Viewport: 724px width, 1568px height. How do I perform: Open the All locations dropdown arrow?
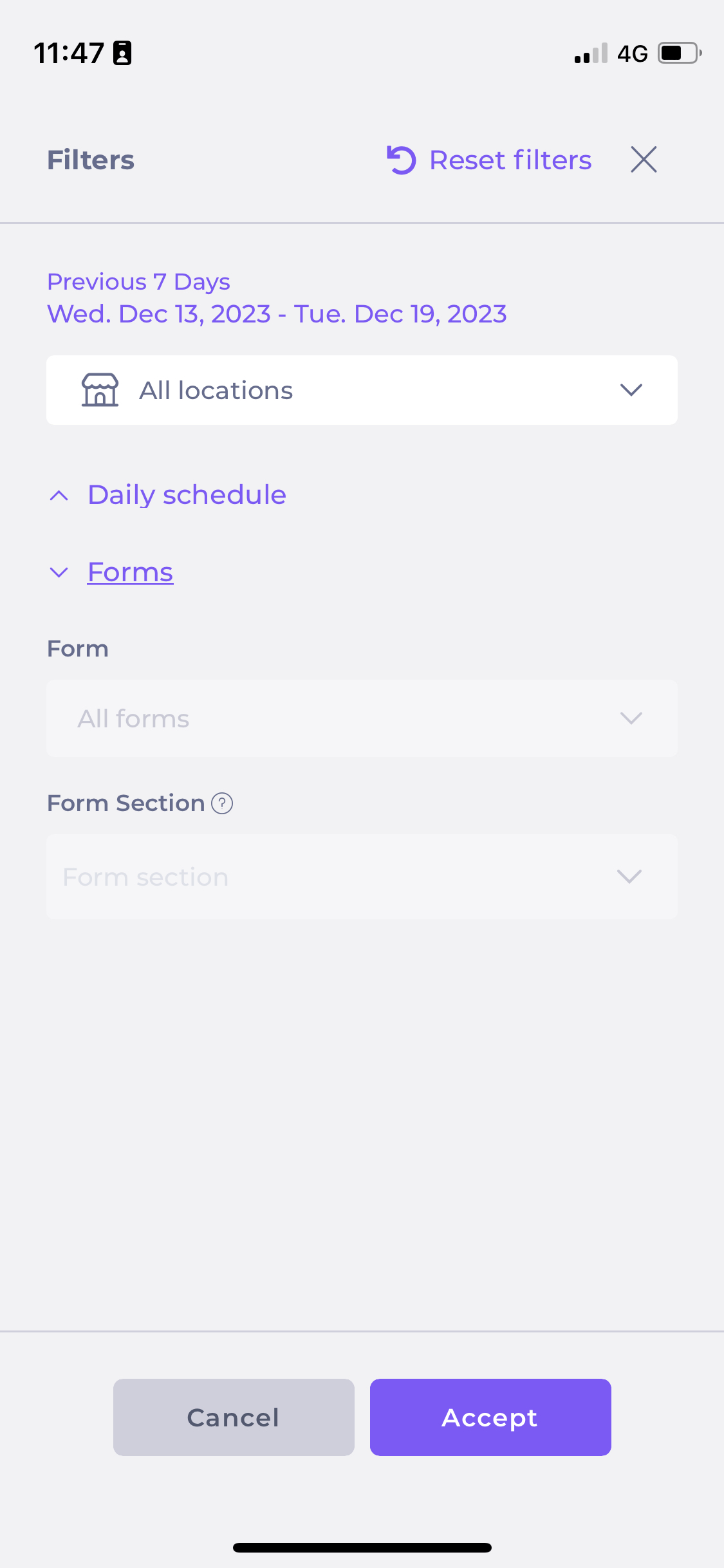tap(631, 390)
